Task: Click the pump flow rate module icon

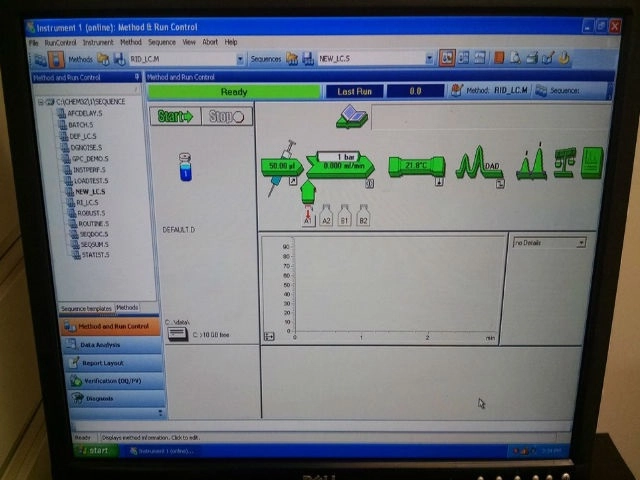Action: (340, 166)
